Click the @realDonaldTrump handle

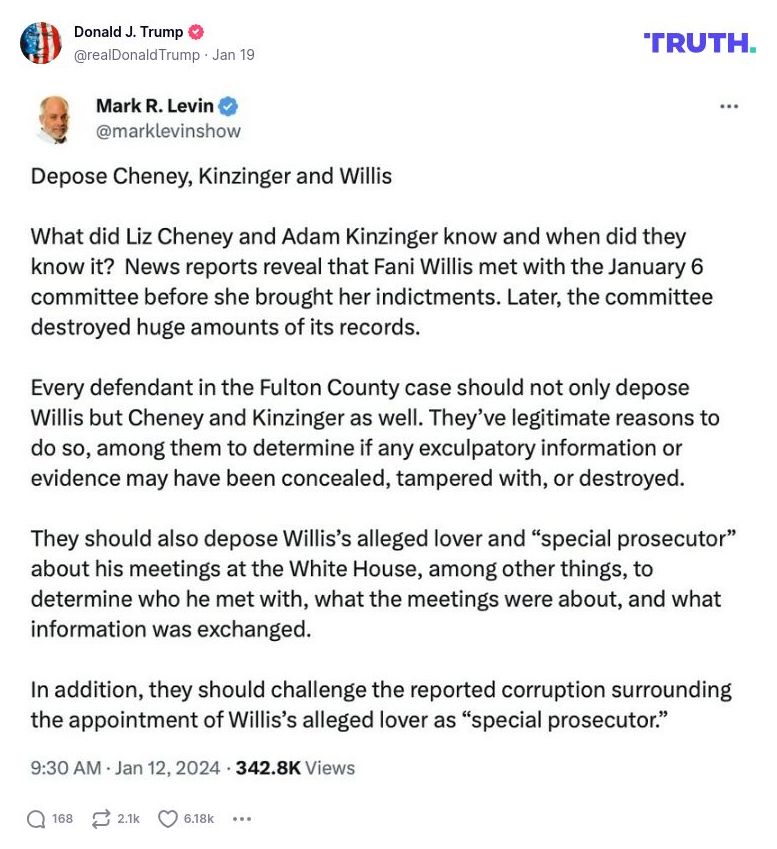(138, 55)
